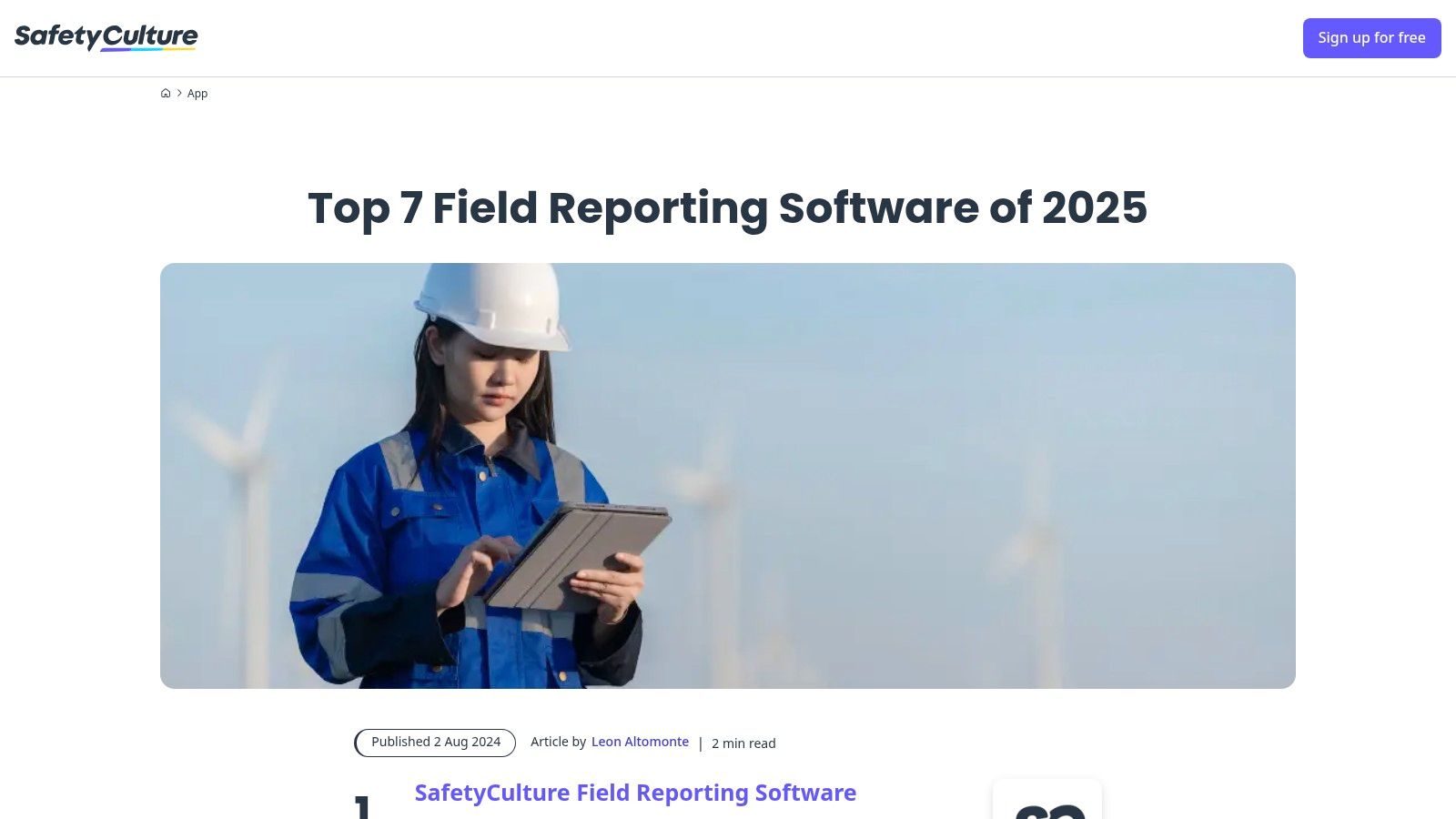Open the App breadcrumb link

point(197,93)
